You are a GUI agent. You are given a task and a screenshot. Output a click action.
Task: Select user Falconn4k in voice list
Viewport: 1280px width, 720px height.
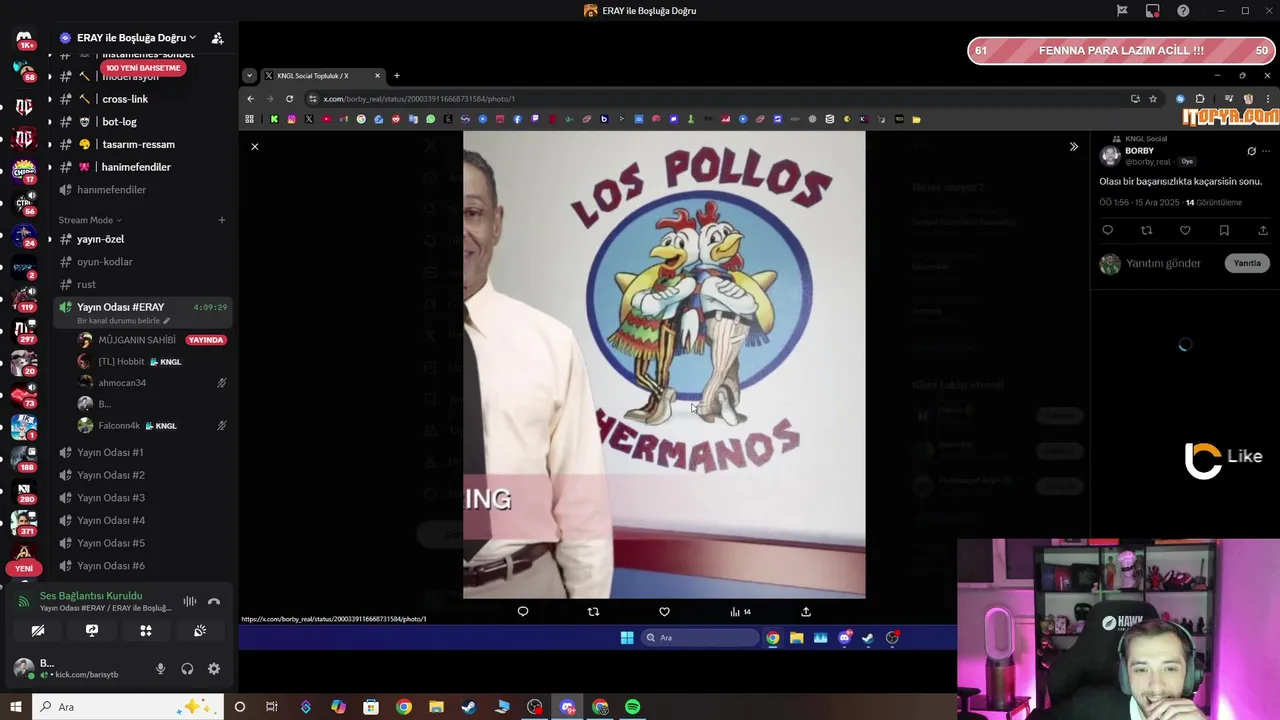[x=119, y=426]
